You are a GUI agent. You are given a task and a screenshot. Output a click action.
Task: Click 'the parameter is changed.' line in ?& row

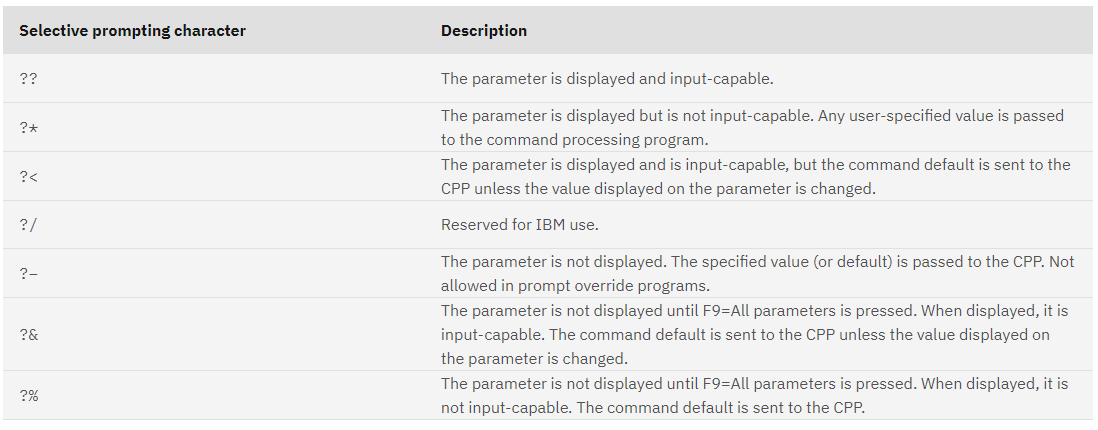[533, 359]
